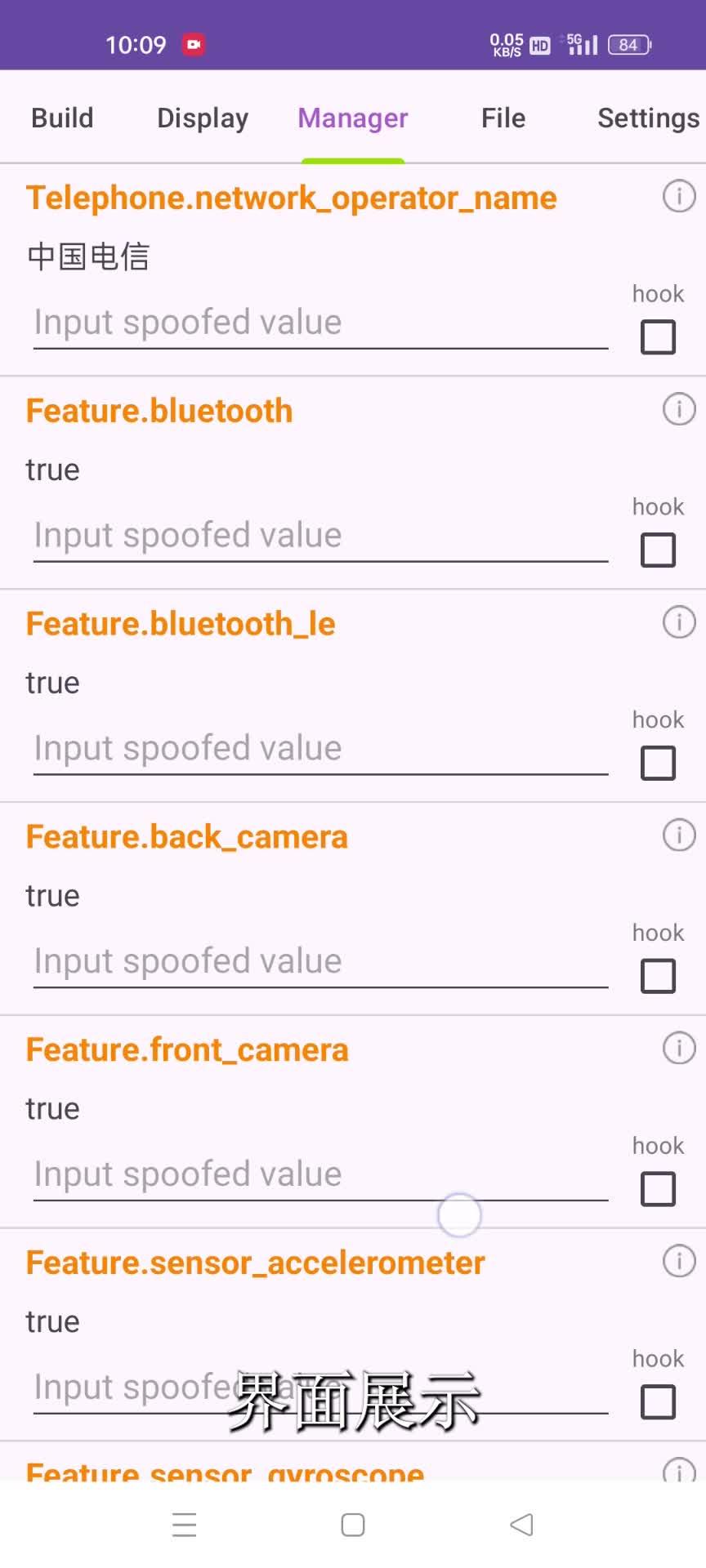Open Feature.front_camera info icon

[679, 1048]
